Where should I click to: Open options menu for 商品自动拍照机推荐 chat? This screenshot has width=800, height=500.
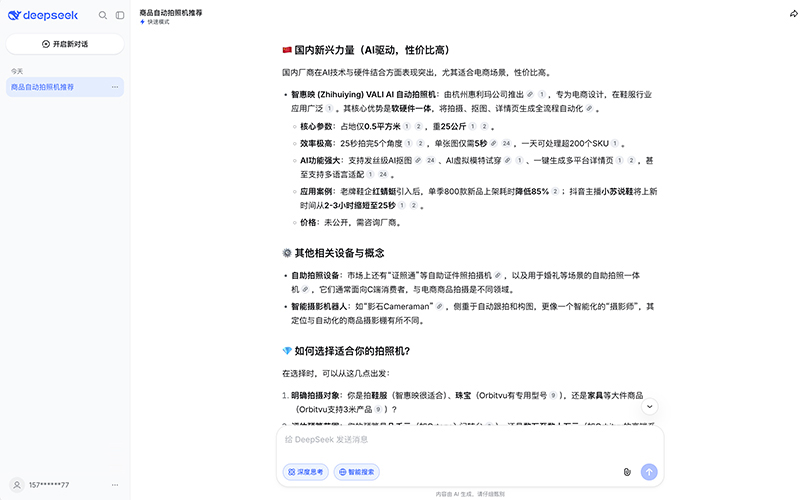115,87
